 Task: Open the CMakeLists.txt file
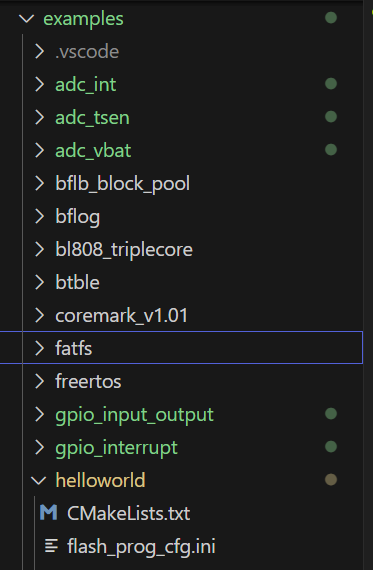pyautogui.click(x=128, y=513)
